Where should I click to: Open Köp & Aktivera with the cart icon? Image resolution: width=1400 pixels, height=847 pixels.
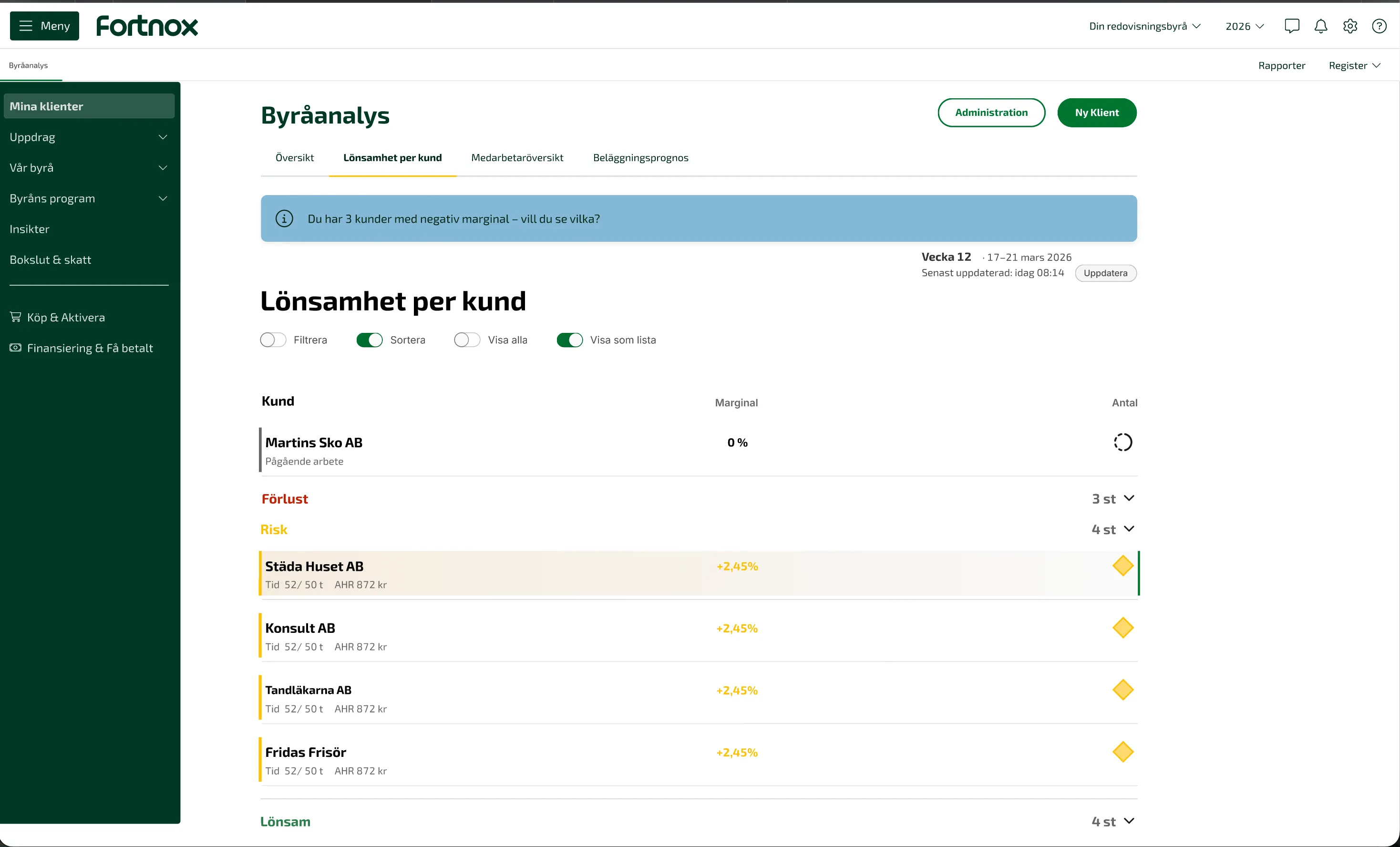click(x=57, y=317)
